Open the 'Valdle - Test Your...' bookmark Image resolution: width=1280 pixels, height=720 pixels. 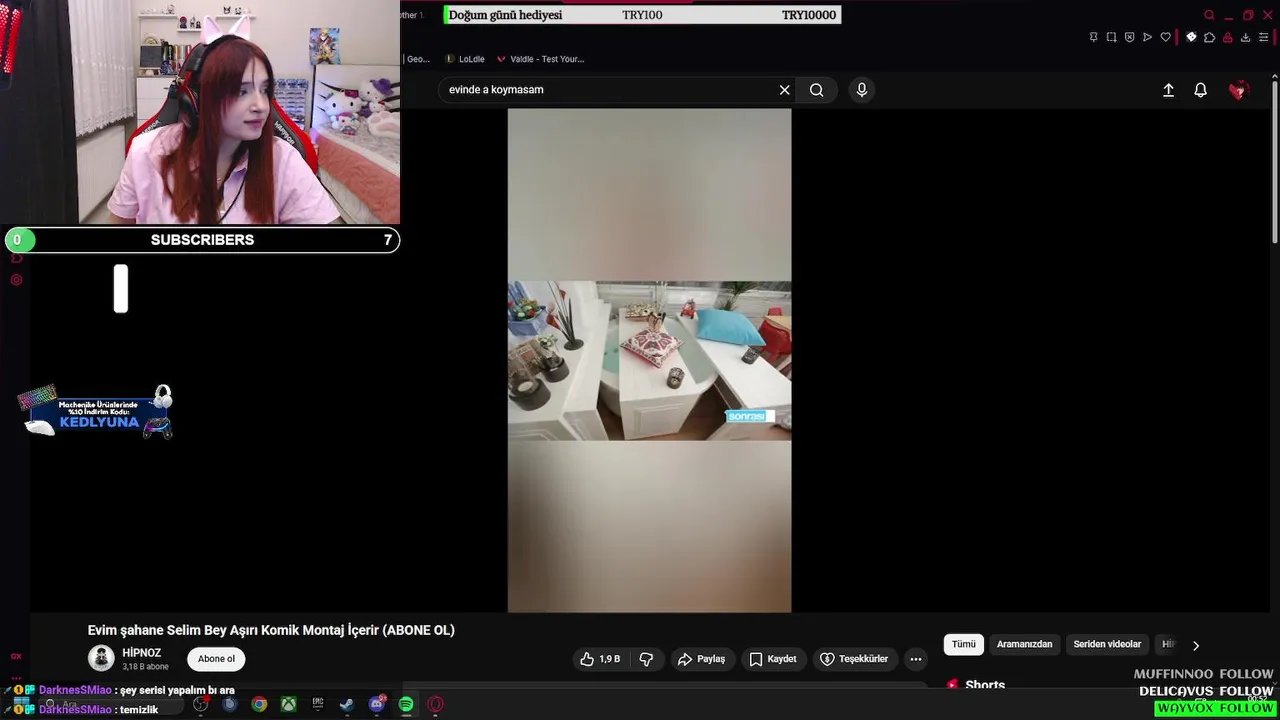(x=540, y=59)
